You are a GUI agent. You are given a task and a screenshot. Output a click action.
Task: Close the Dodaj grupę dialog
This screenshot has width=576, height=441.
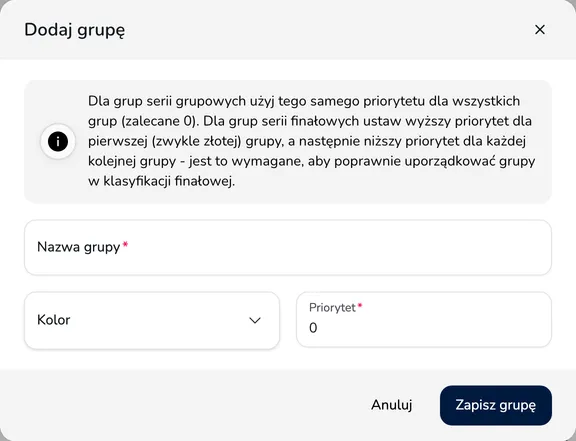(540, 30)
